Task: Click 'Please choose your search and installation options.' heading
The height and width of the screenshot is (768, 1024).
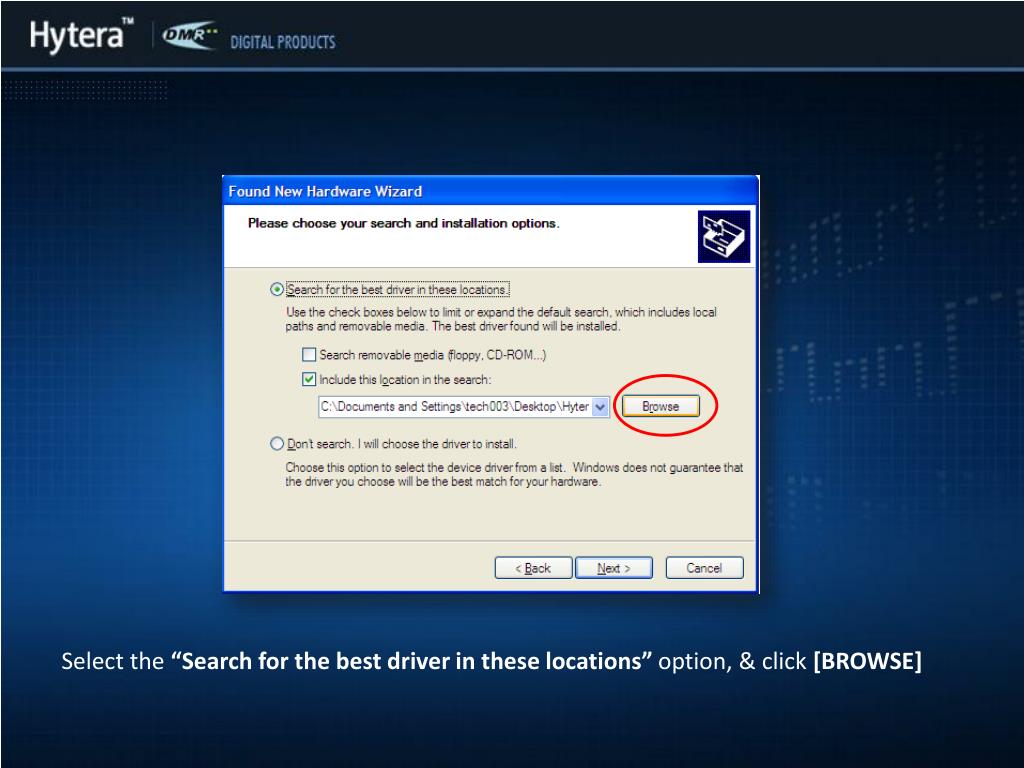Action: pos(404,223)
